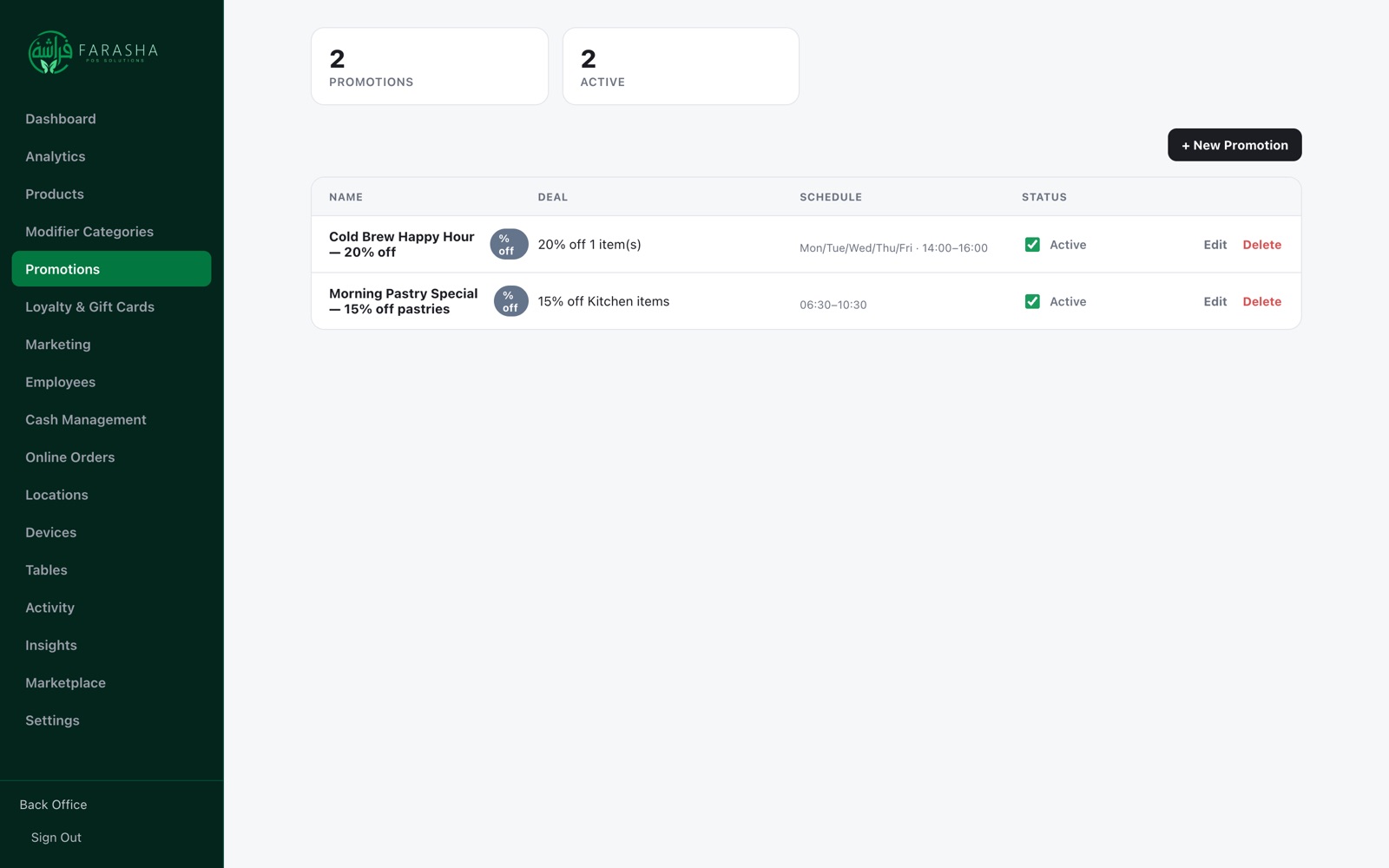Viewport: 1389px width, 868px height.
Task: Browse the Marketplace
Action: click(111, 683)
